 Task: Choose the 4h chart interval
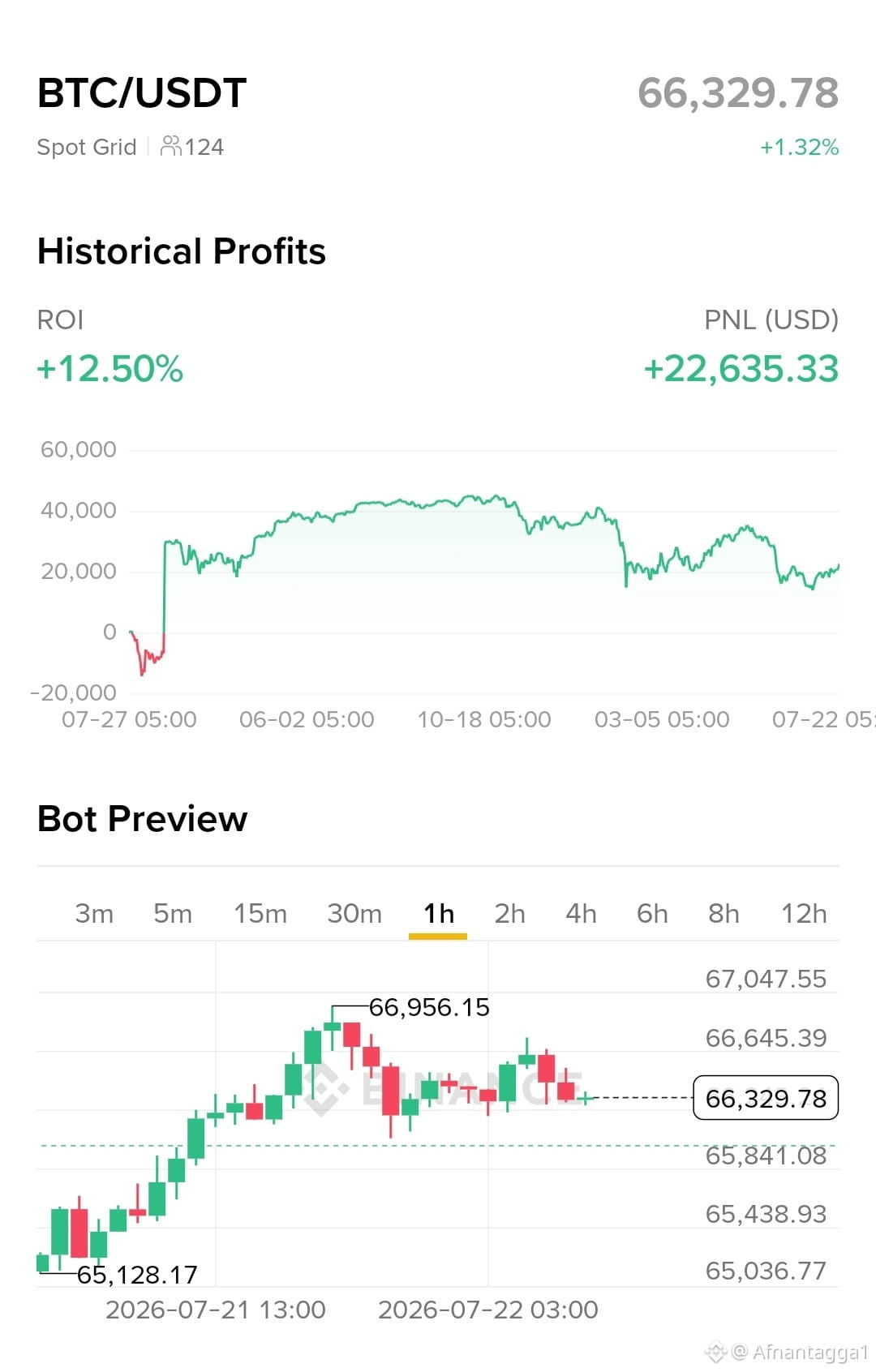(581, 913)
